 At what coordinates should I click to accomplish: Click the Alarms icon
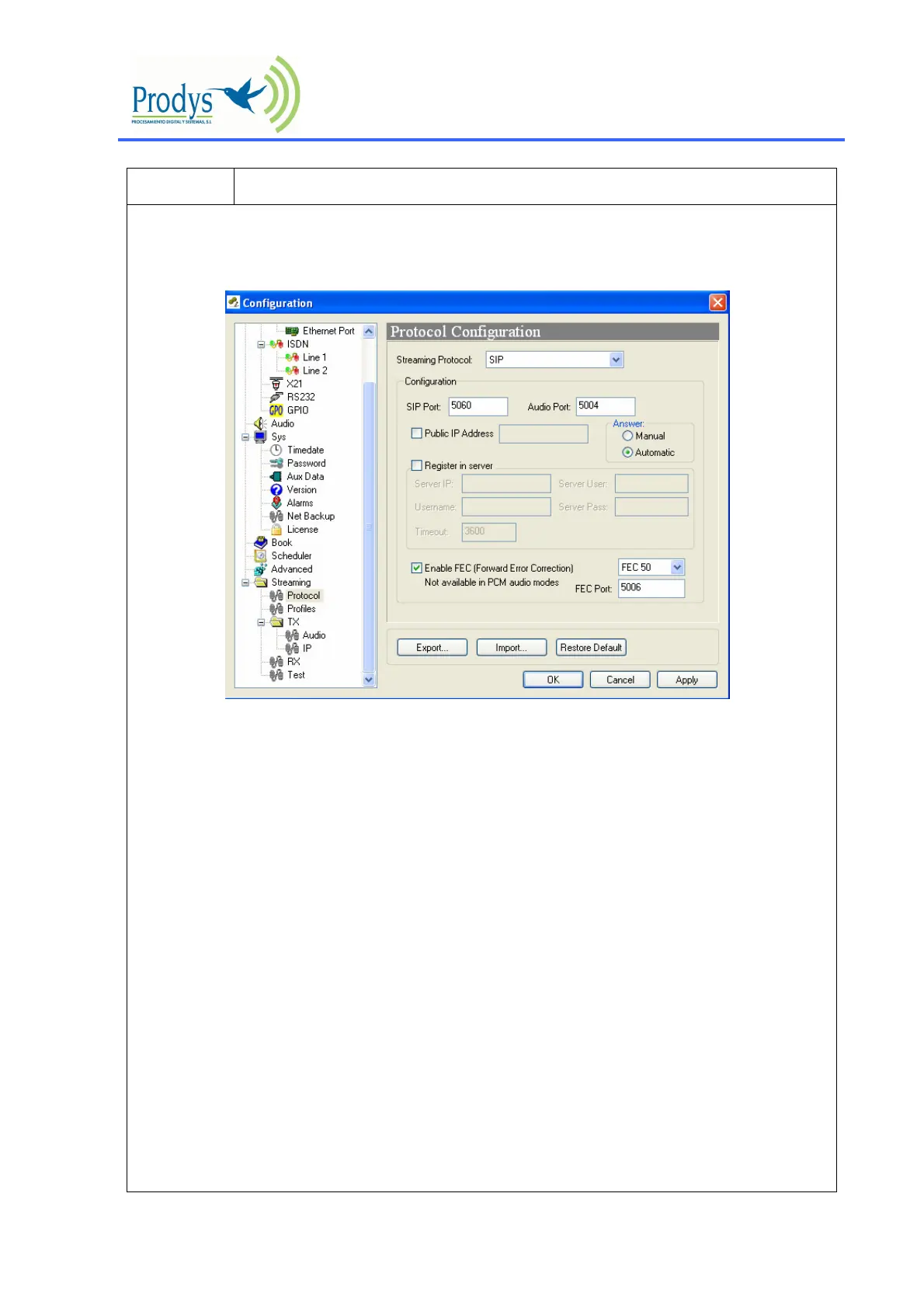(276, 503)
